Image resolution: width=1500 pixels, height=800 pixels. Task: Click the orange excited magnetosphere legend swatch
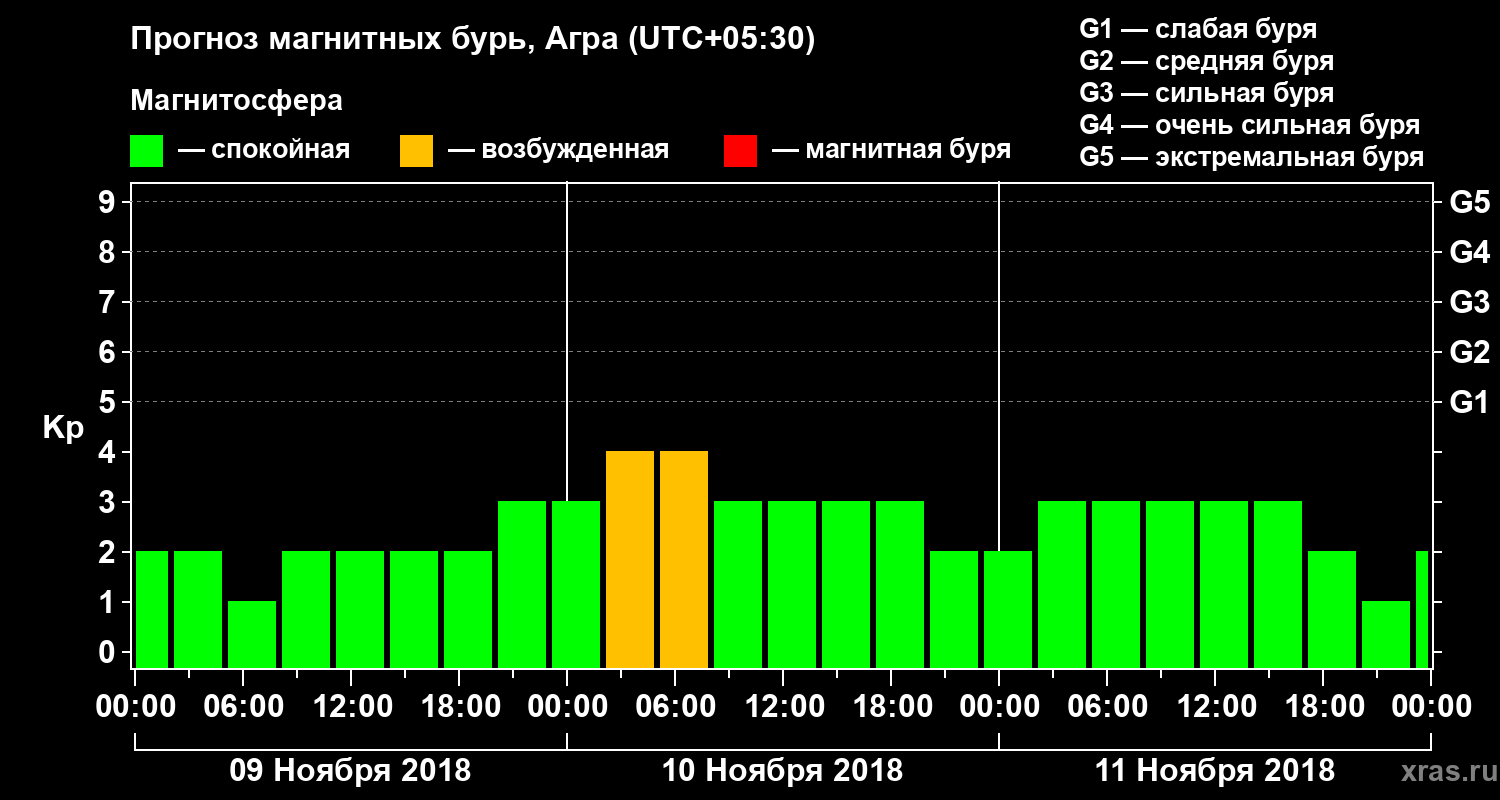416,151
